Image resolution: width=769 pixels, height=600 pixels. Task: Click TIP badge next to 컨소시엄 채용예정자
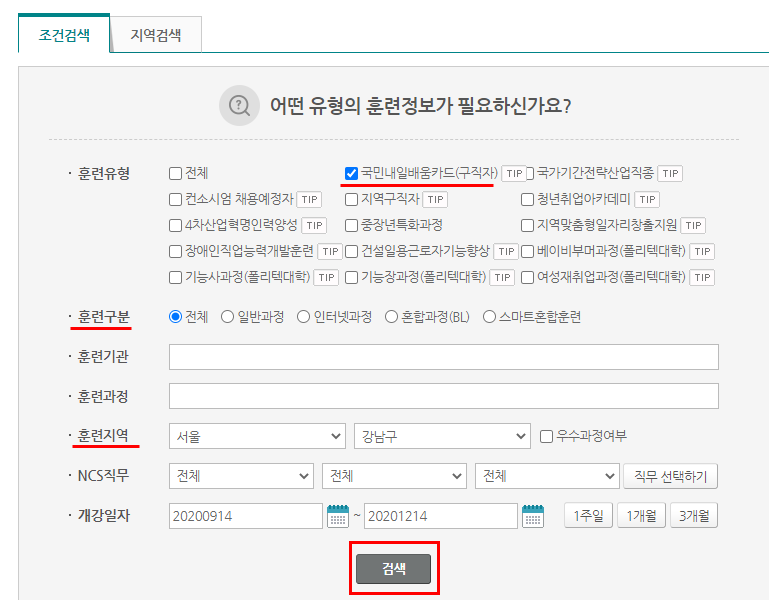(309, 199)
